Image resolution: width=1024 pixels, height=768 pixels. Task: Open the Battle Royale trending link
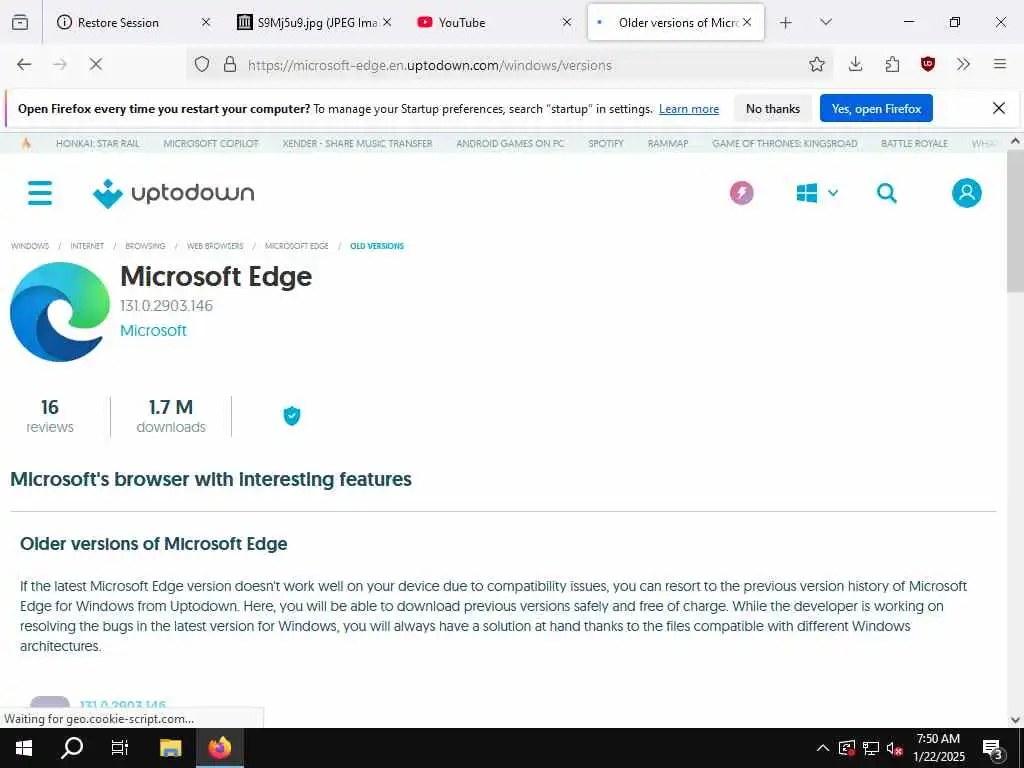point(914,144)
